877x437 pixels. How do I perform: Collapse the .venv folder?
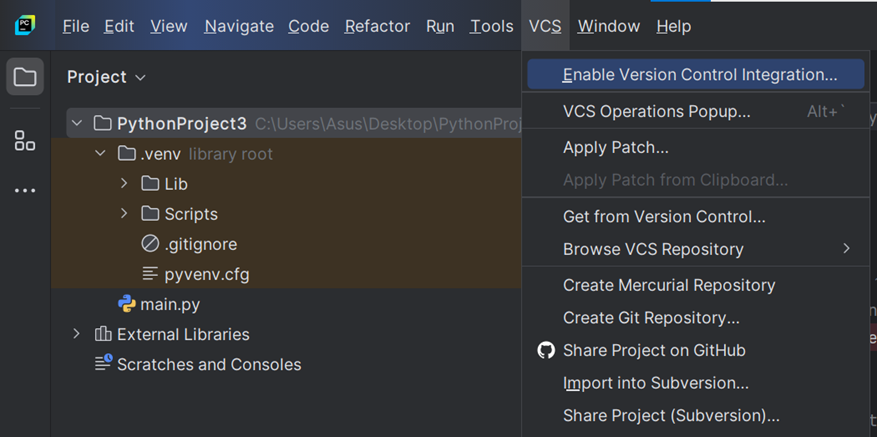click(x=100, y=154)
